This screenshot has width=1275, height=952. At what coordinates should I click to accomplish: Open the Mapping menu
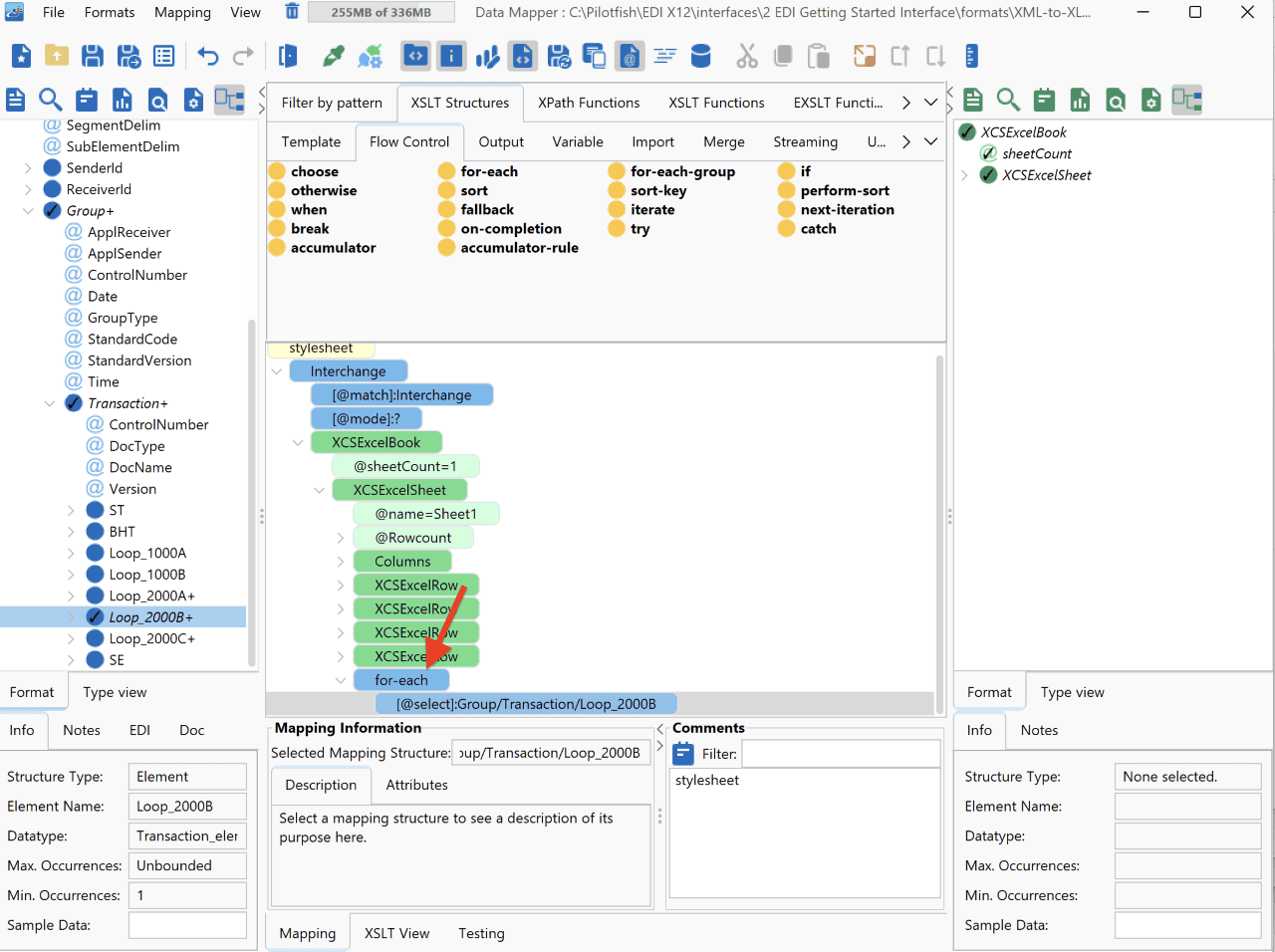click(182, 12)
